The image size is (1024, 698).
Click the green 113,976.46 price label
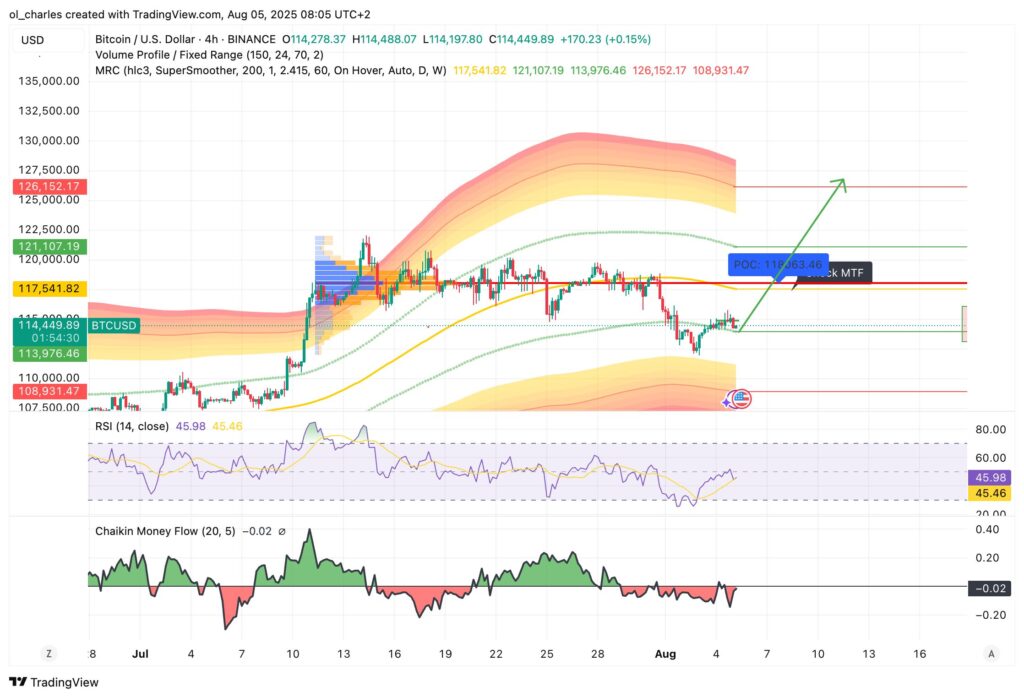49,354
